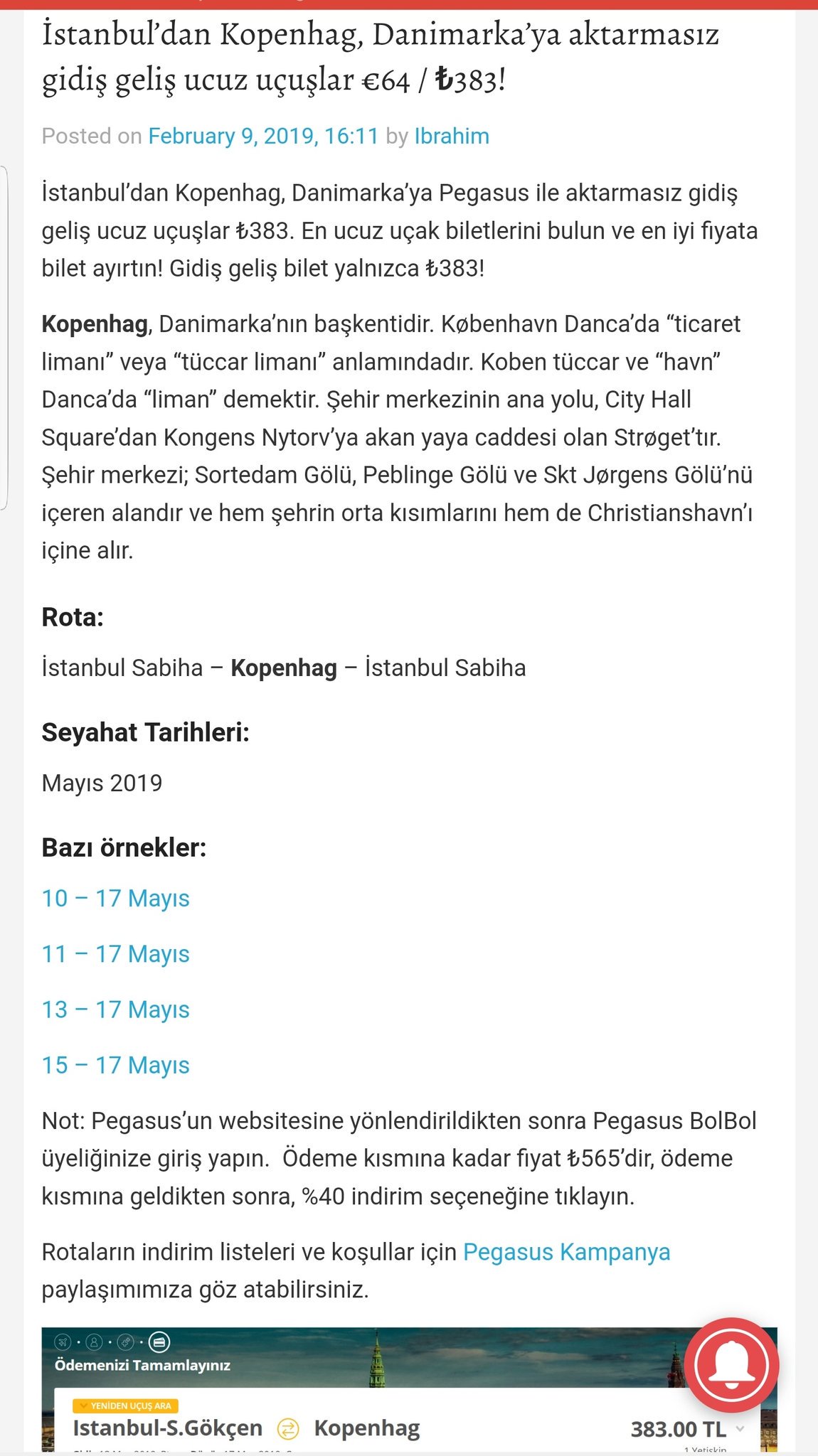Open the February 9, 2019 date link
The width and height of the screenshot is (818, 1456).
(263, 136)
